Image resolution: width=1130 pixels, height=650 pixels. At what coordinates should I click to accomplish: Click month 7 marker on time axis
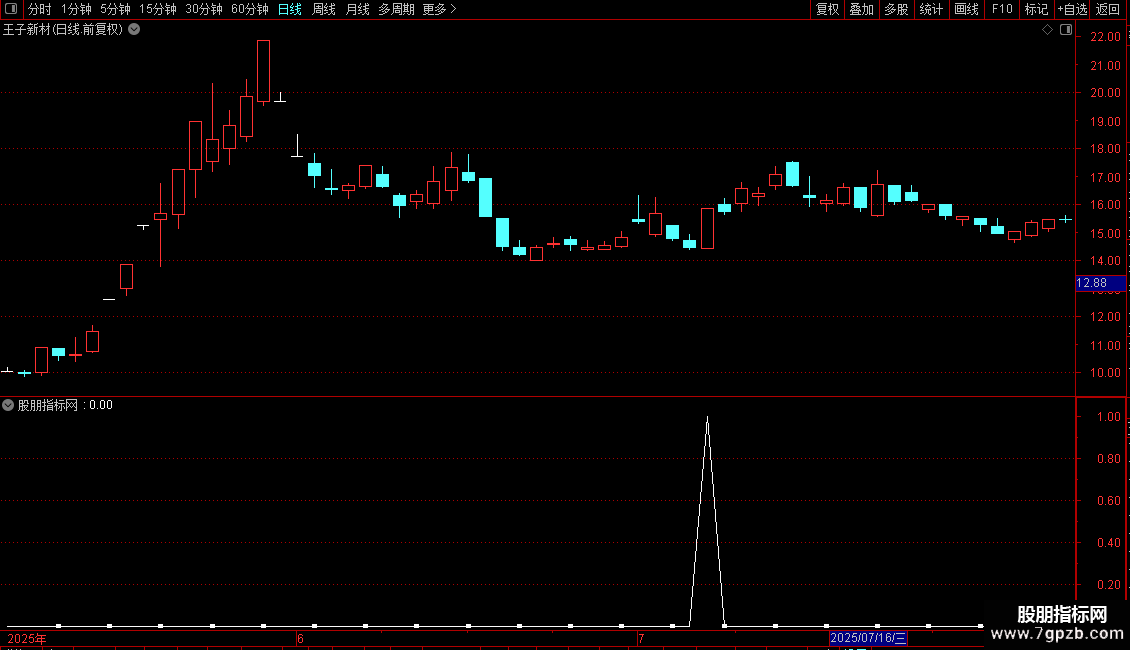(641, 638)
